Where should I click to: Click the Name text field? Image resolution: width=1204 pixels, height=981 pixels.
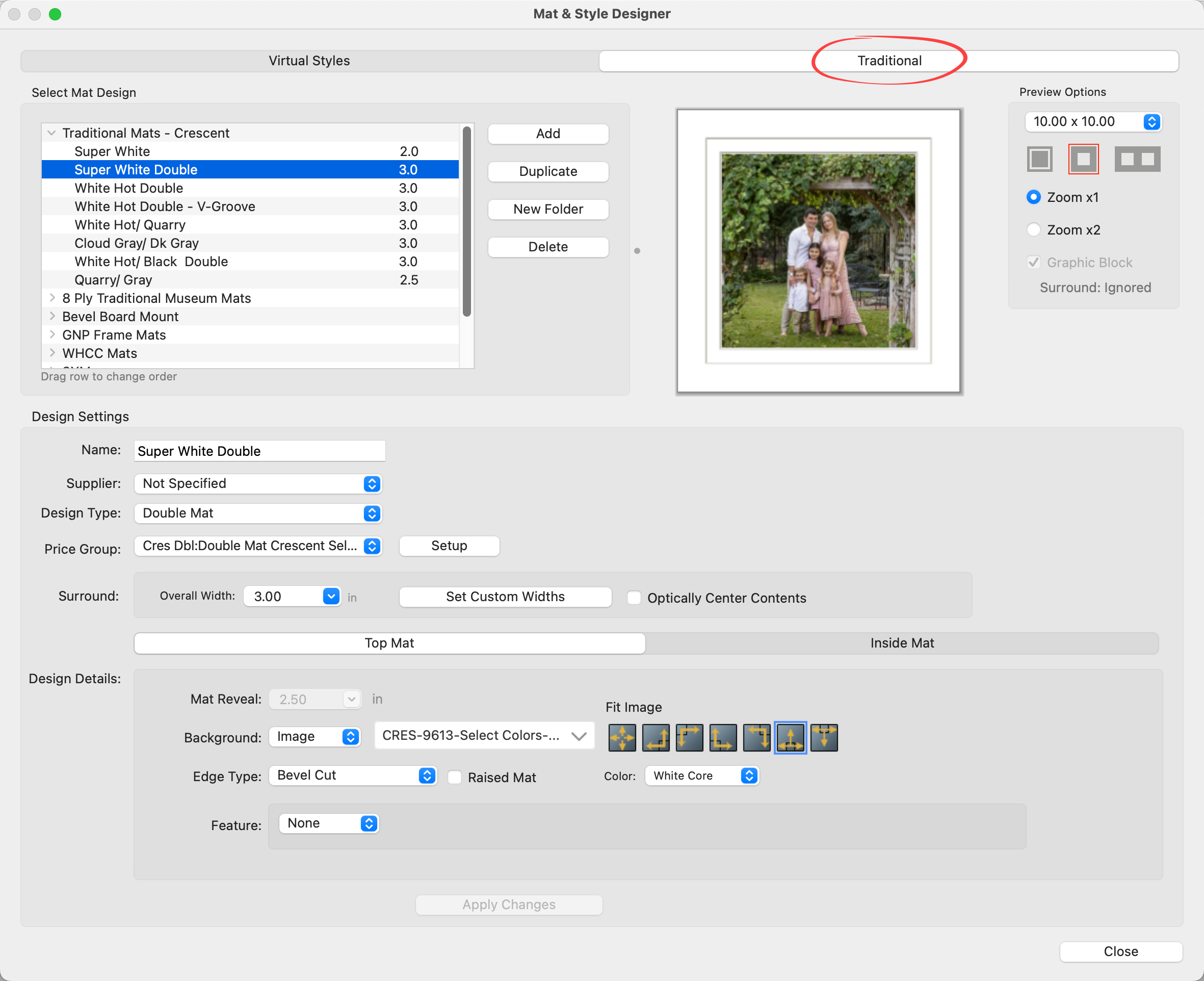click(259, 451)
